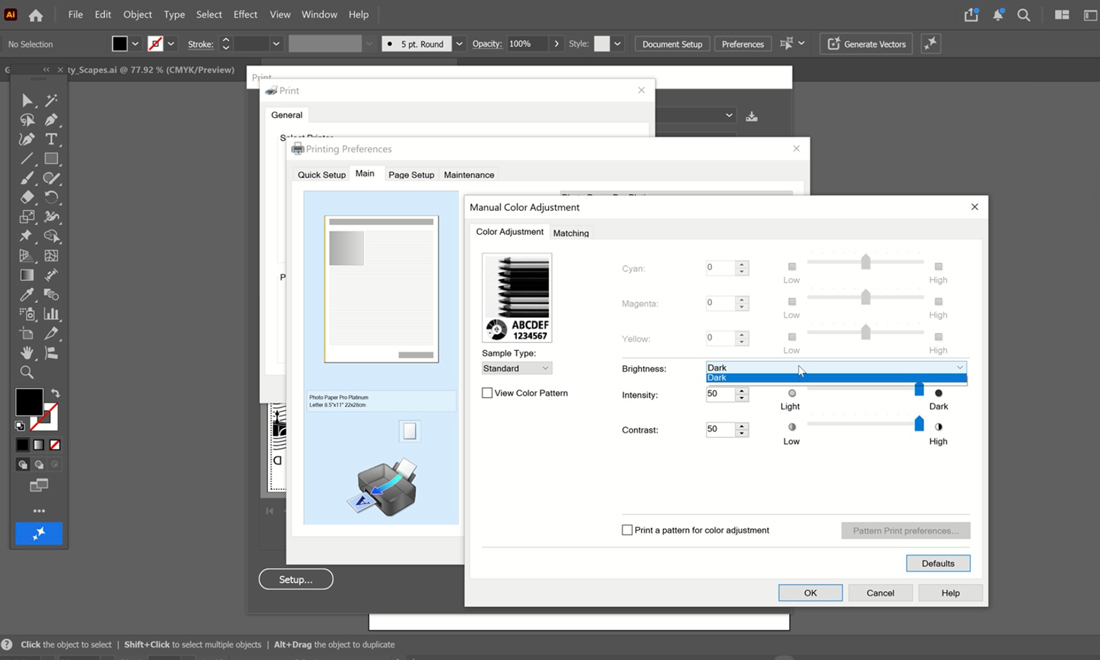Open the stroke weight dropdown
The image size is (1100, 660).
click(x=276, y=43)
